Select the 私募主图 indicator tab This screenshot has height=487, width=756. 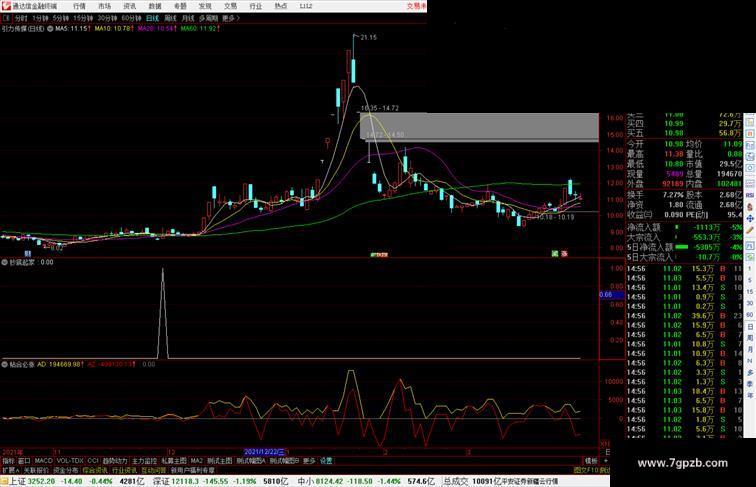174,461
